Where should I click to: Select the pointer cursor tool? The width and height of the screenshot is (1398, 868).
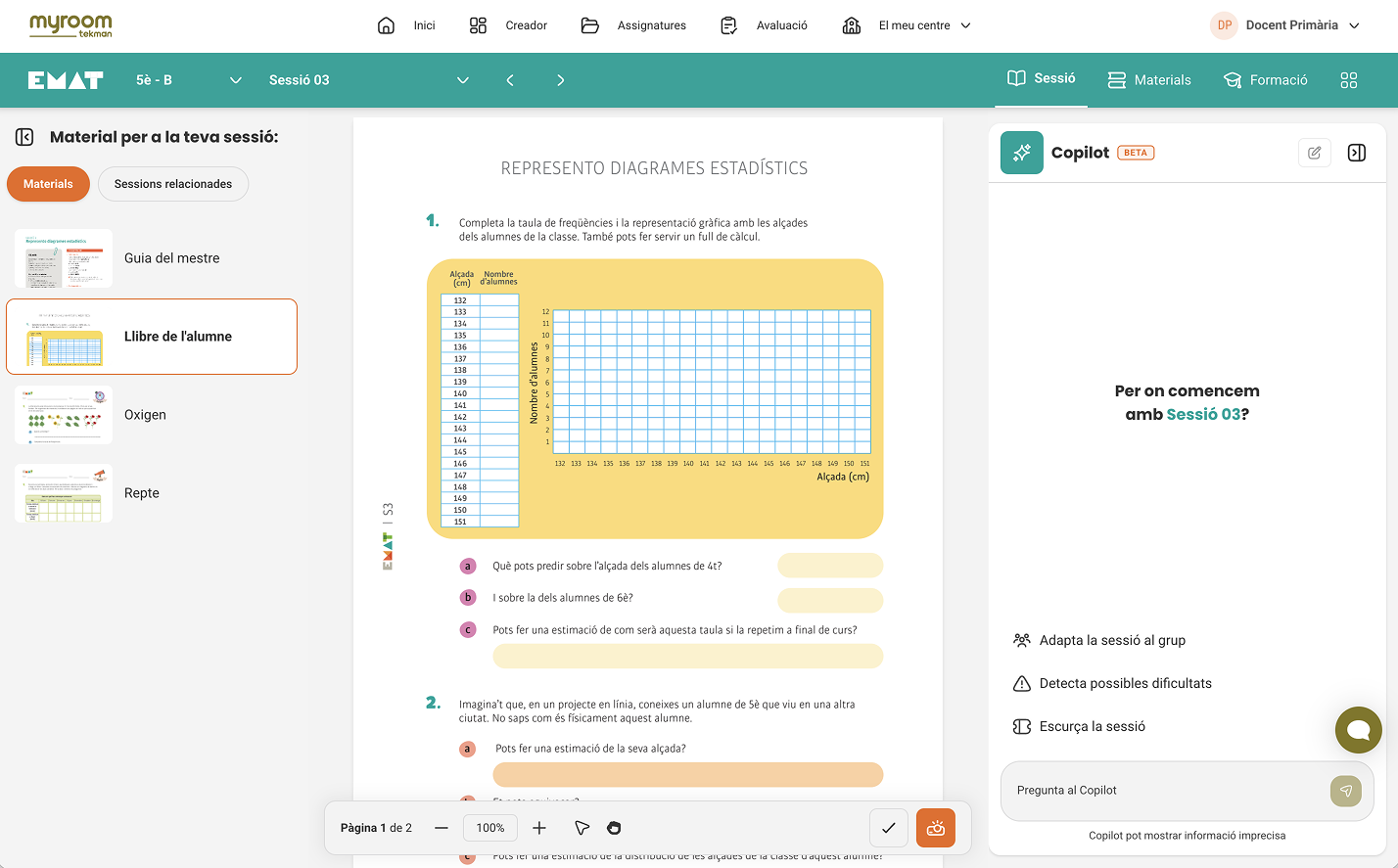(x=582, y=828)
